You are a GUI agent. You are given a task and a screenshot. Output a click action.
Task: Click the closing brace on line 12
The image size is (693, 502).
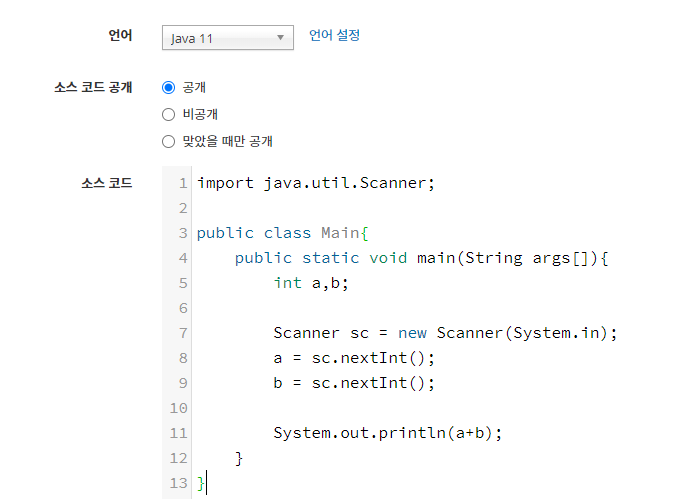(x=239, y=458)
